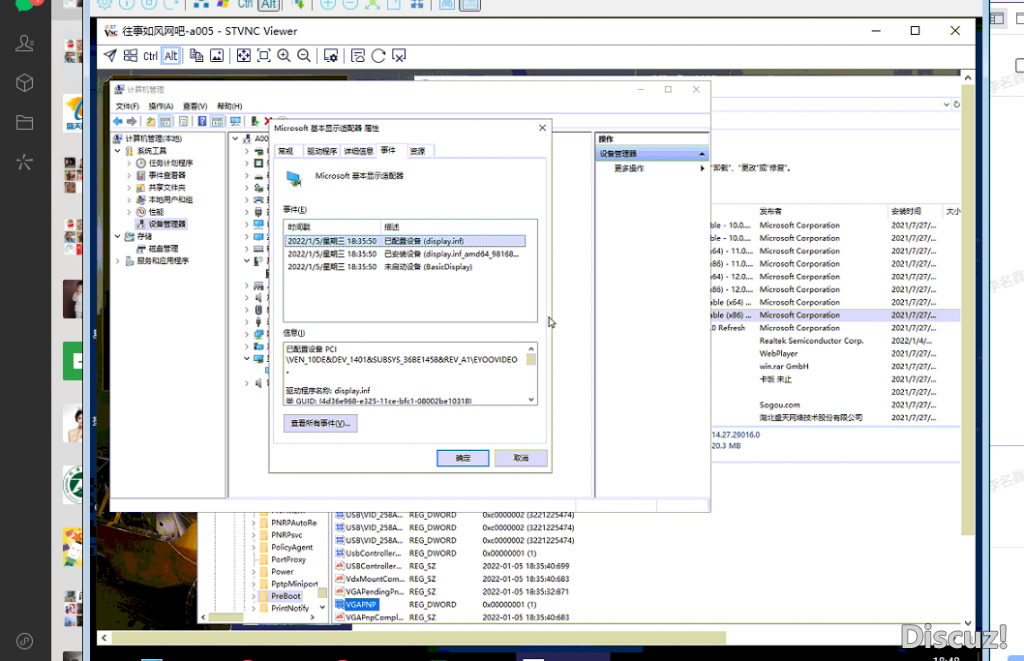The width and height of the screenshot is (1024, 661).
Task: Collapse the 存储 tree node
Action: 118,236
